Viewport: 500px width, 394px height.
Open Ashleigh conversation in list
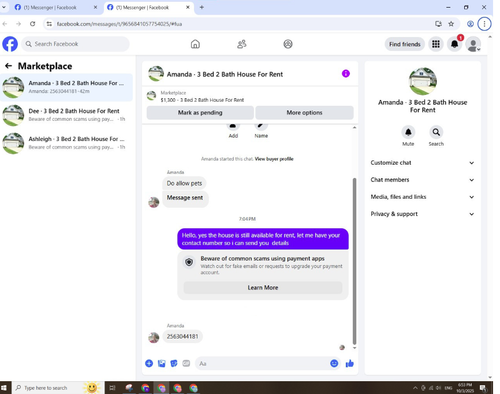coord(67,143)
